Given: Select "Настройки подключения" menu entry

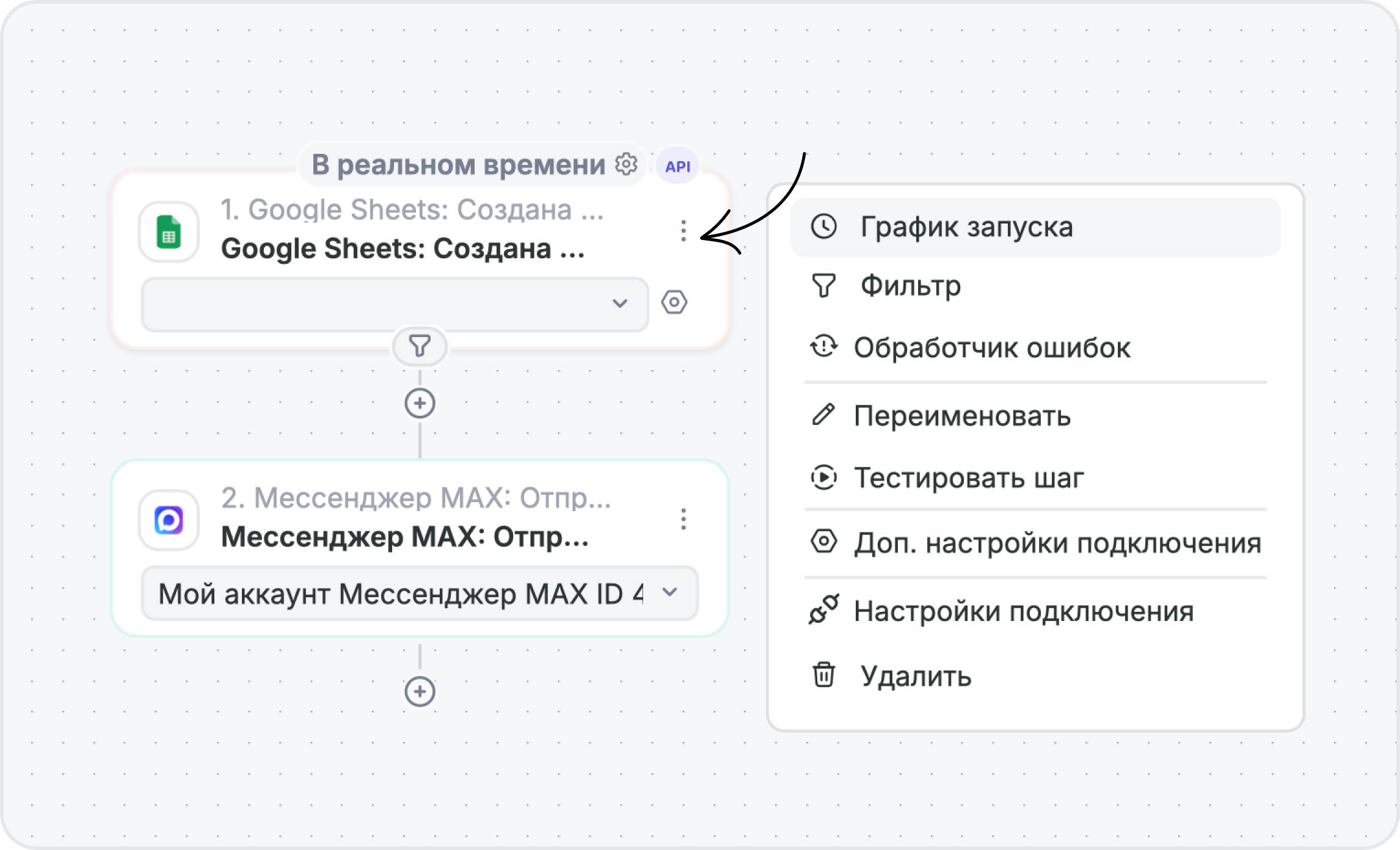Looking at the screenshot, I should click(x=1023, y=608).
